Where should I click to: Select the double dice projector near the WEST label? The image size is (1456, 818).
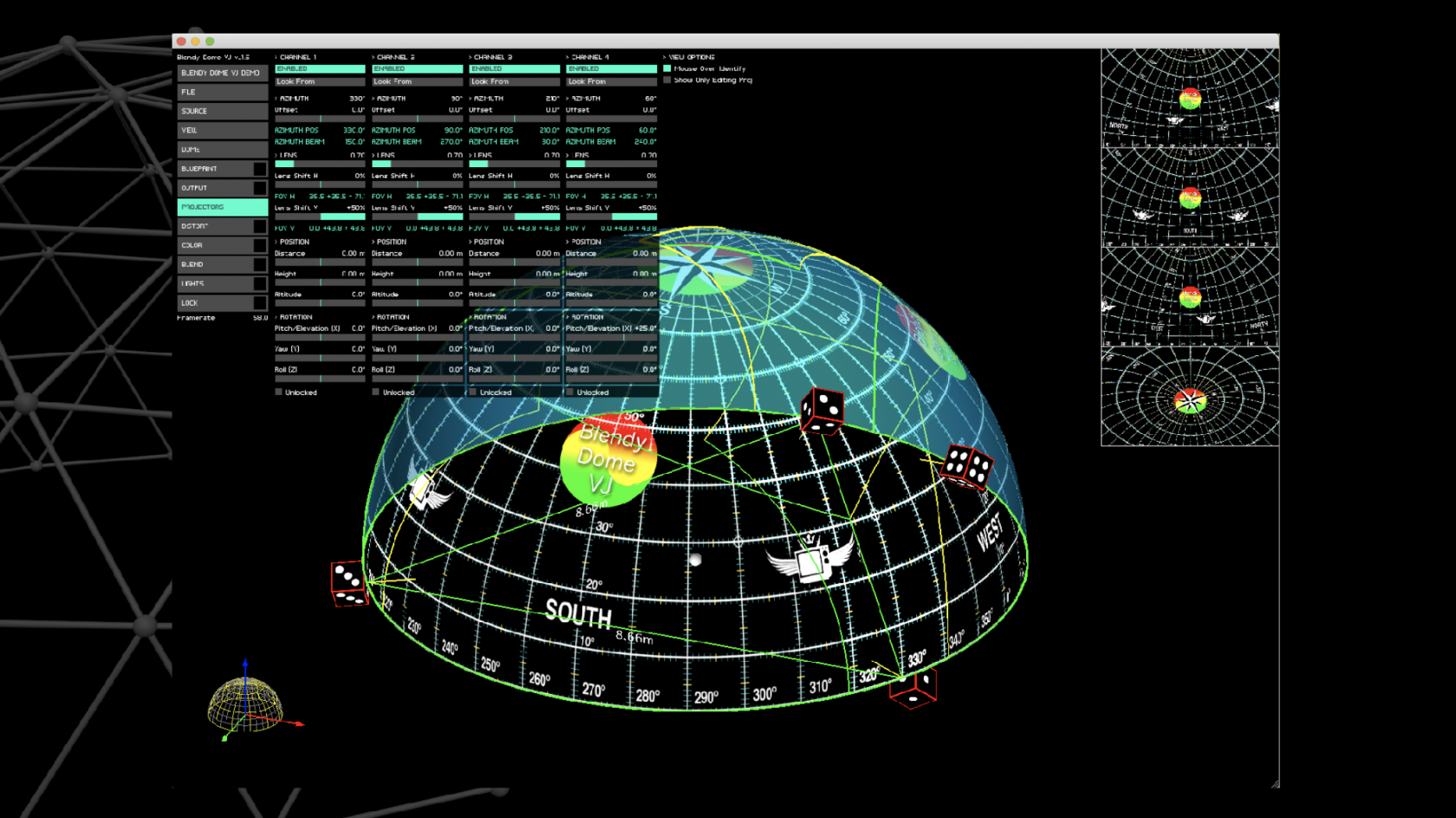point(967,467)
